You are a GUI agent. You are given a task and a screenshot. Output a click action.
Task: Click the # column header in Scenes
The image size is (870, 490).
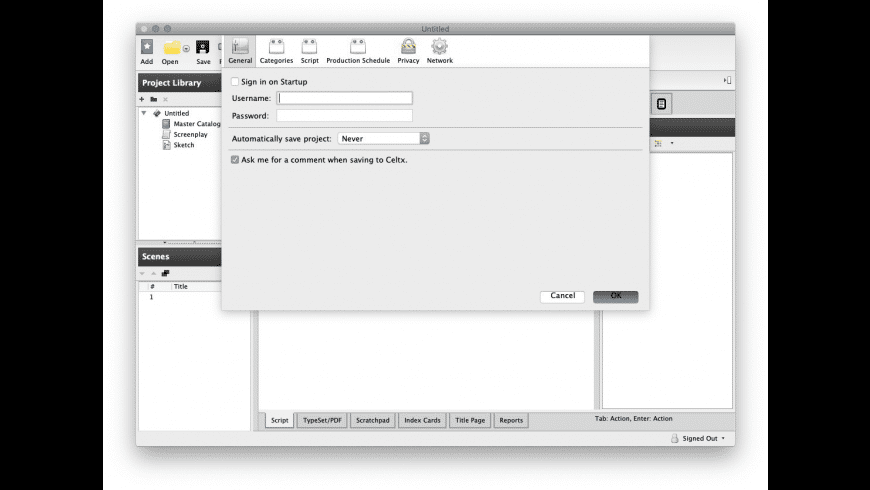click(x=152, y=286)
